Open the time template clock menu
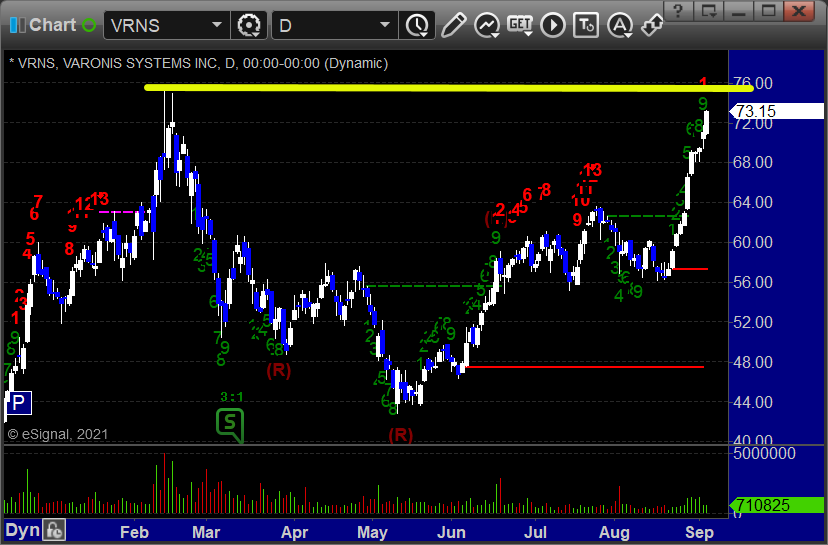Screen dimensions: 828x545 click(x=418, y=25)
